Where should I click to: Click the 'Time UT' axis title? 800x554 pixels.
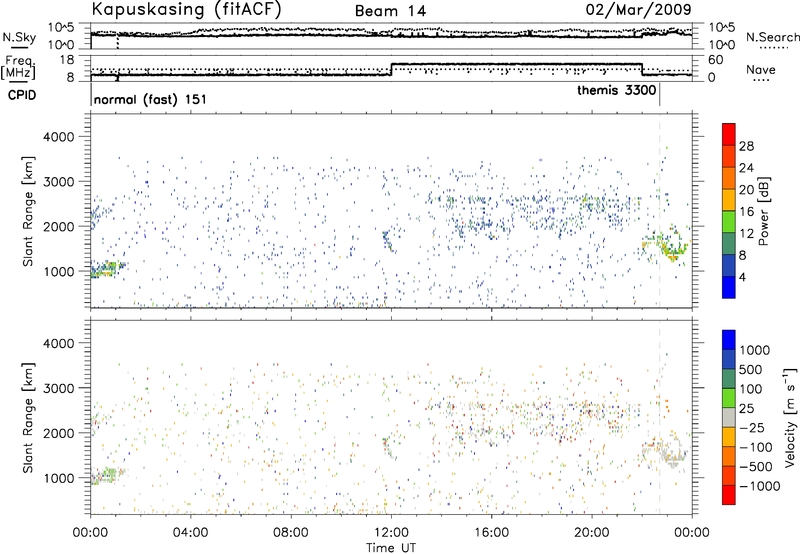(x=391, y=548)
